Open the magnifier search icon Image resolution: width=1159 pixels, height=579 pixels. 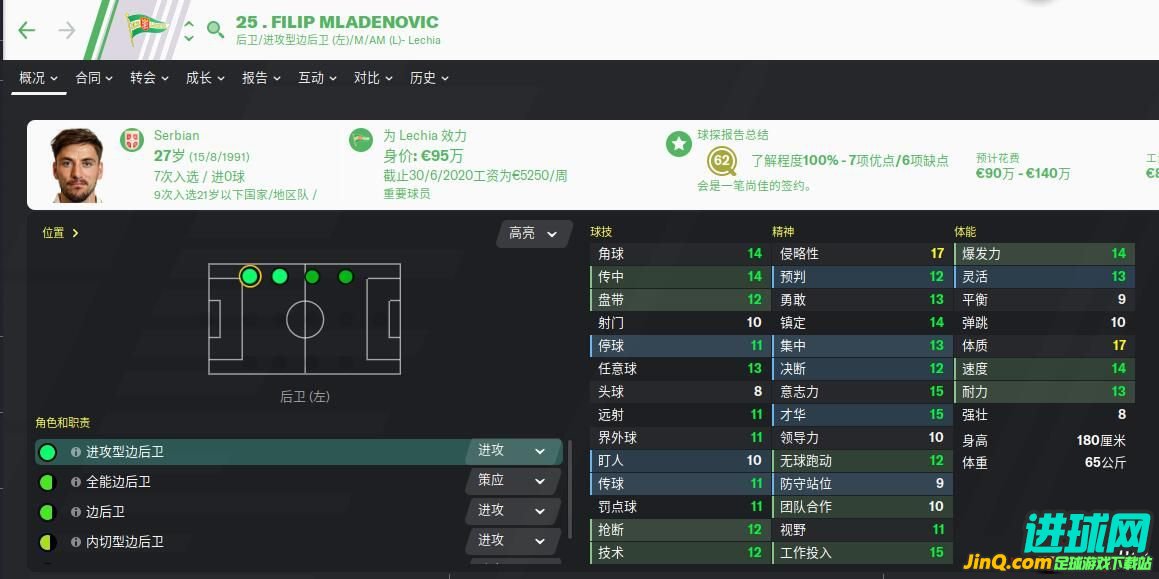pos(215,30)
